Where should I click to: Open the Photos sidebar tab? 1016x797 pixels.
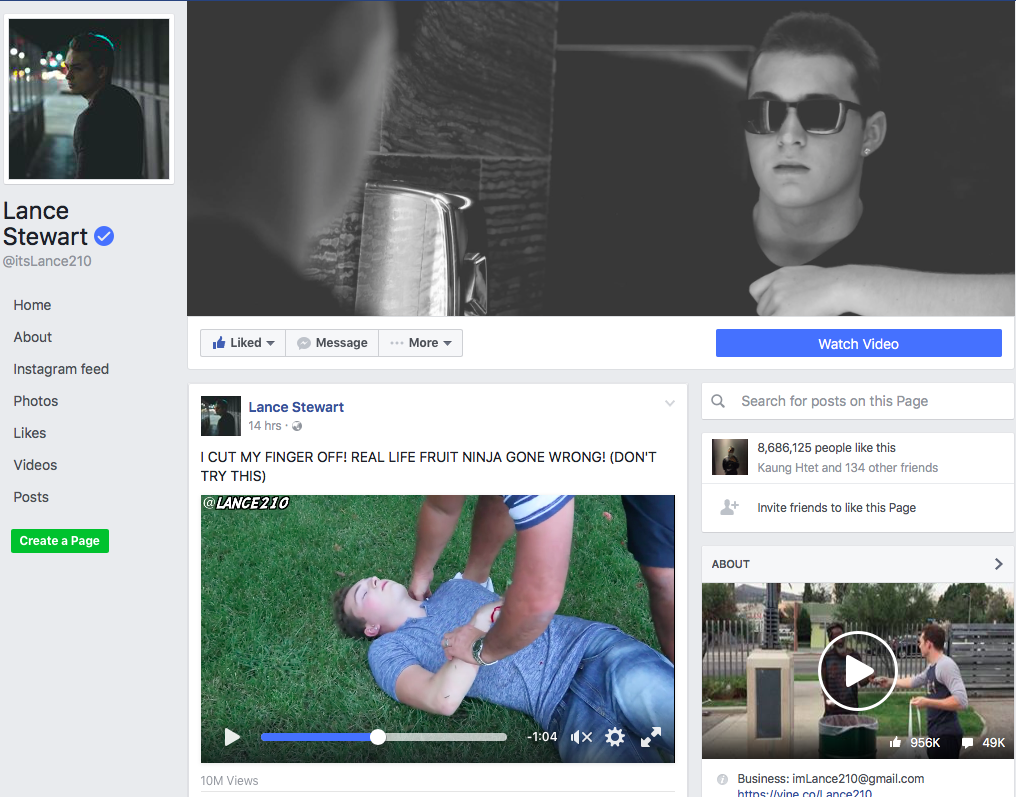[x=36, y=401]
